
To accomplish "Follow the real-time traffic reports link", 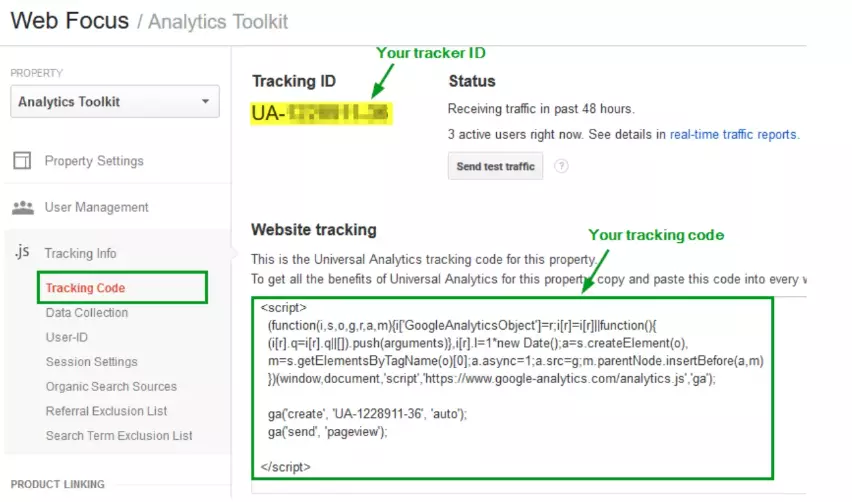I will [x=734, y=135].
